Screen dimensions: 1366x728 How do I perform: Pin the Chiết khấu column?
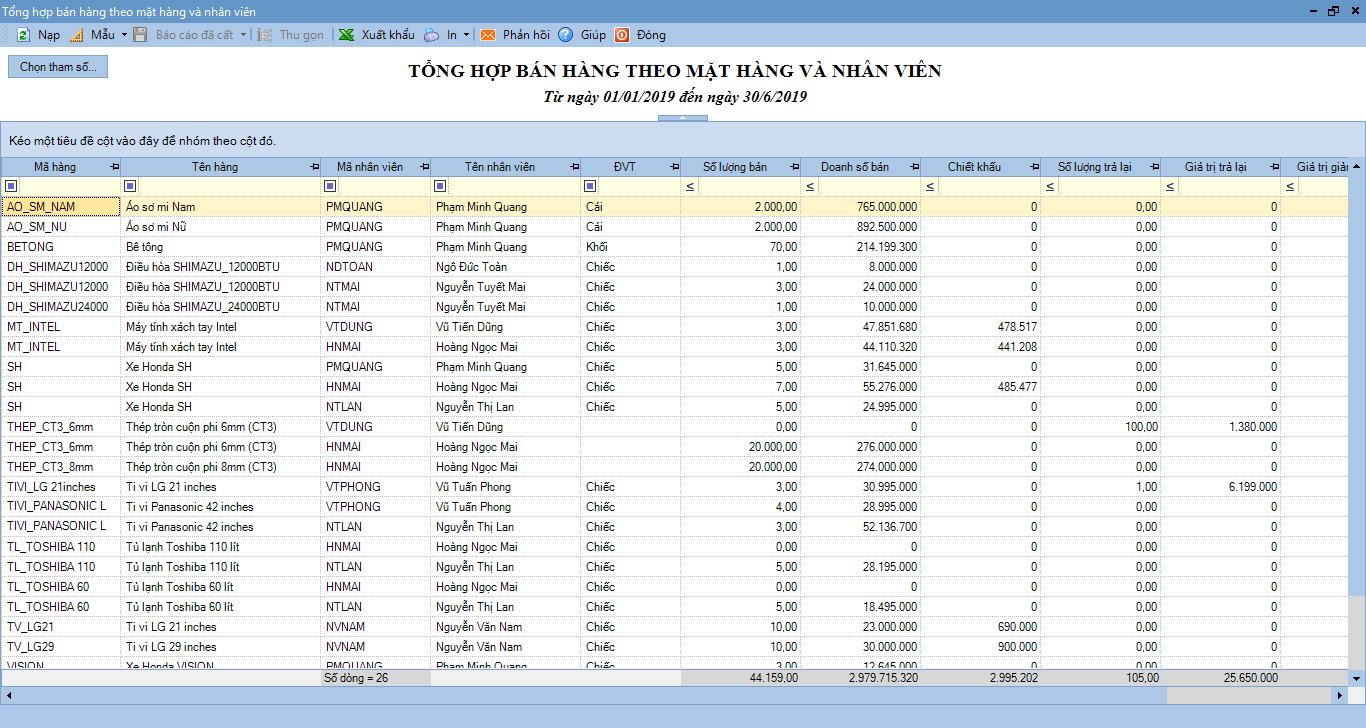(x=1034, y=167)
